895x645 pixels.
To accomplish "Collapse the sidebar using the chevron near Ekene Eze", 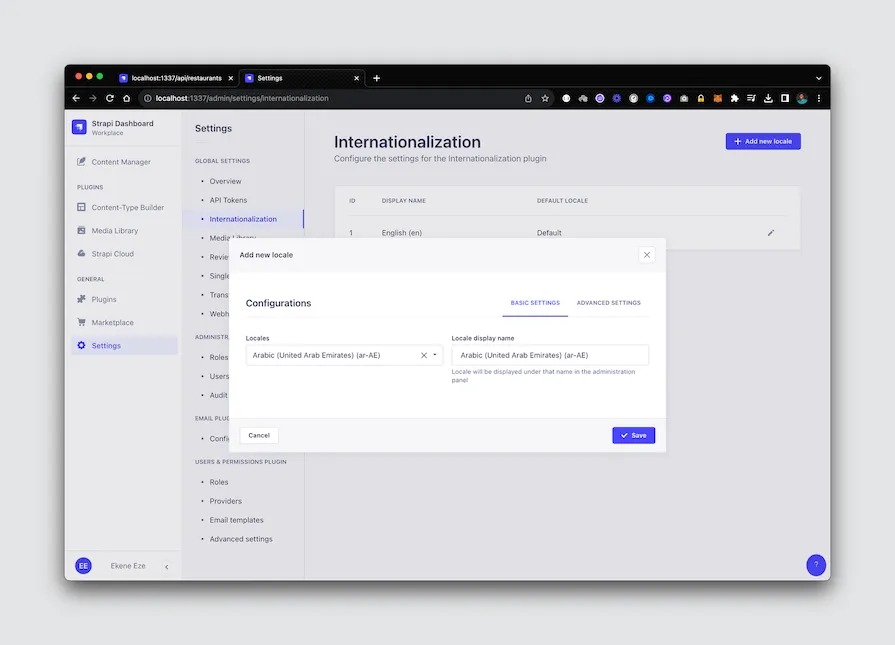I will click(x=166, y=565).
